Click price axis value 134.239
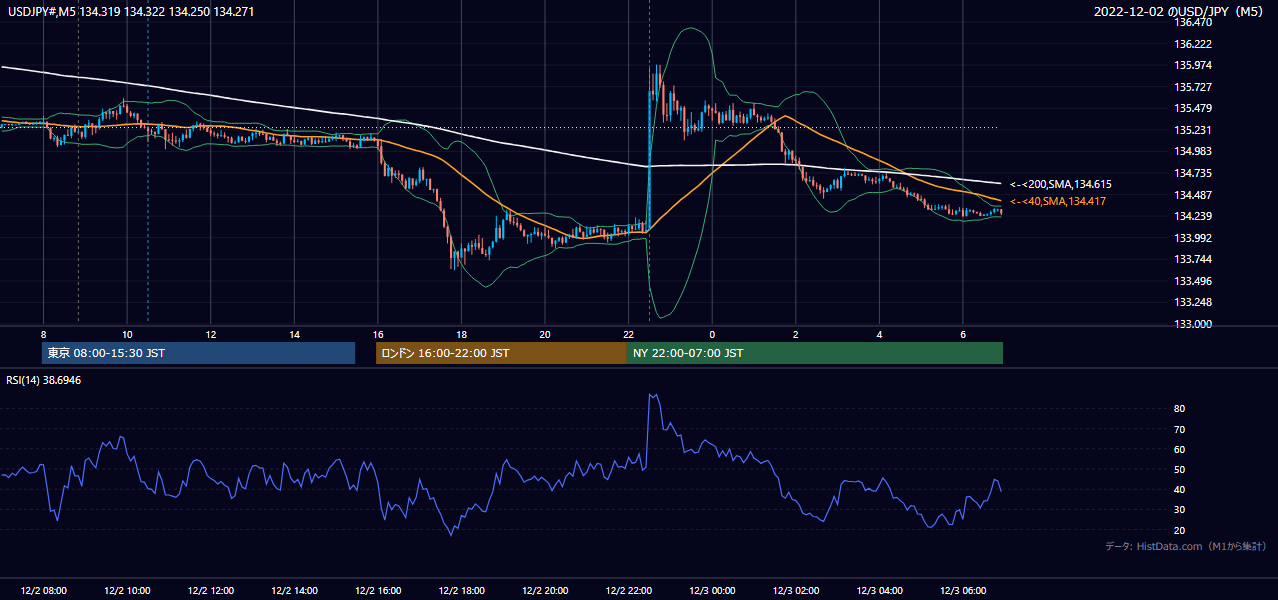The width and height of the screenshot is (1278, 600). click(1192, 216)
